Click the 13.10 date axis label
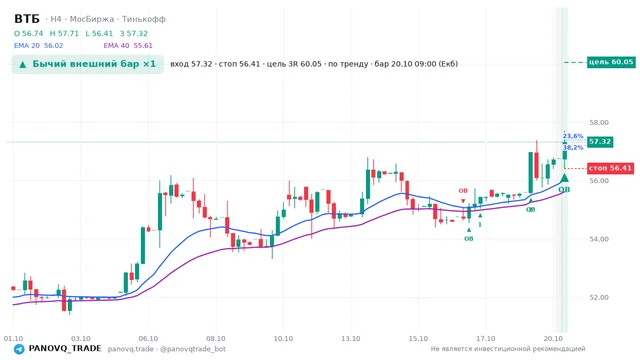Screen dimensions: 640x360 tap(351, 339)
